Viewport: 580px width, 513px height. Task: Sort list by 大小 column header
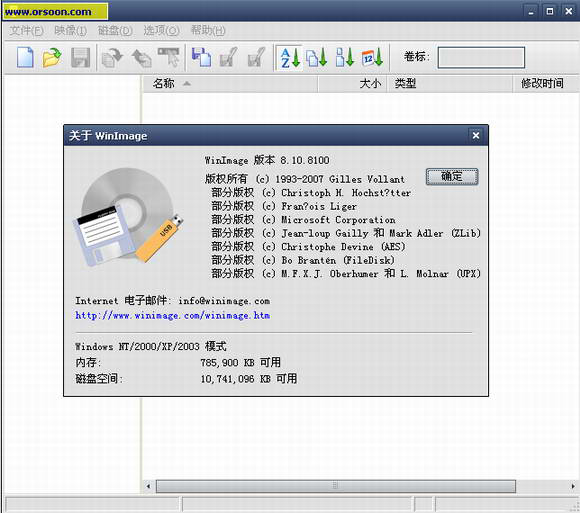tap(352, 84)
